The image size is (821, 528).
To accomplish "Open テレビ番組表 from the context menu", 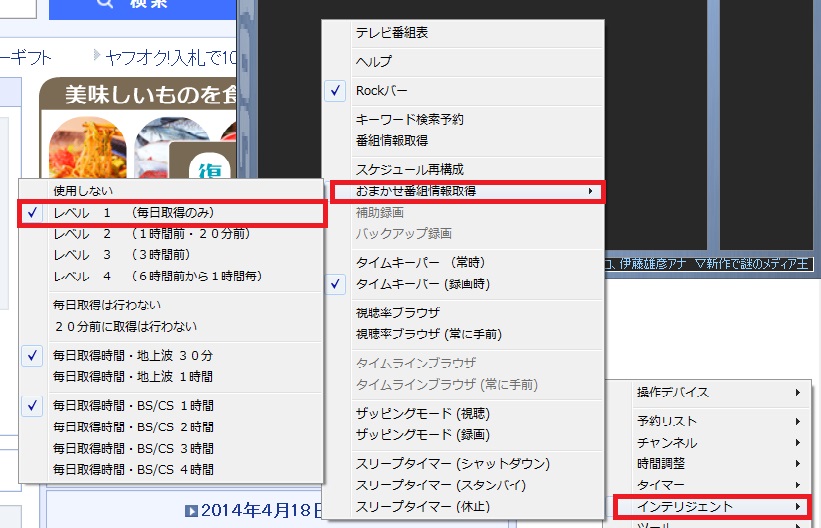I will click(392, 33).
